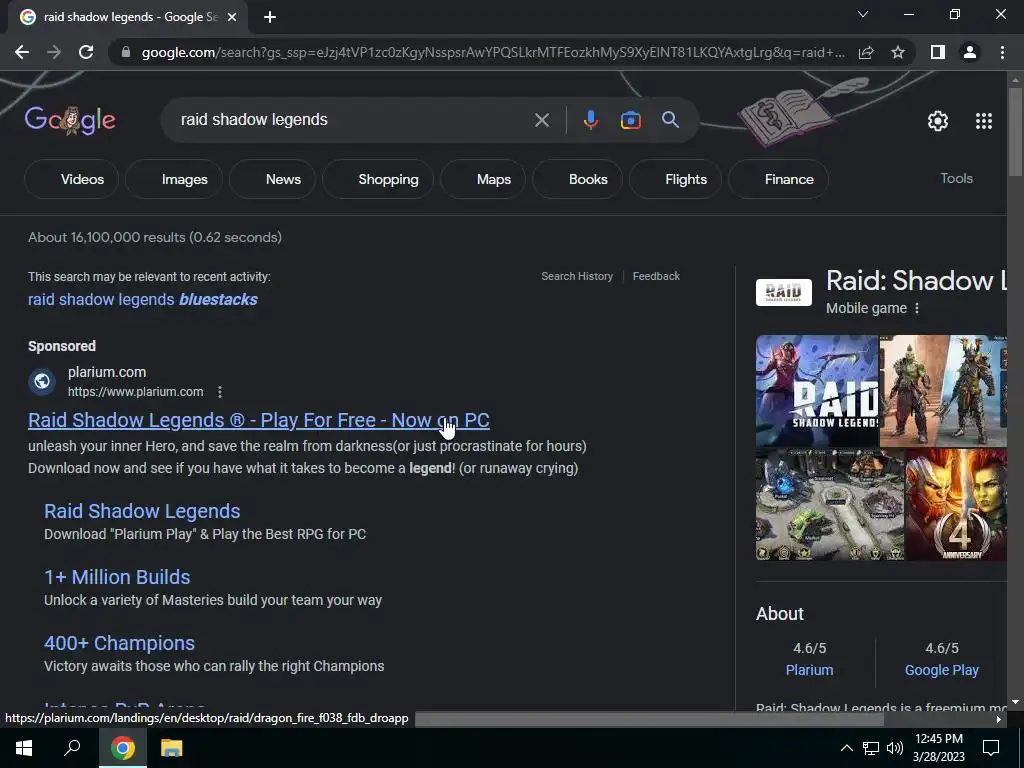
Task: Open File Explorer from taskbar
Action: pyautogui.click(x=171, y=748)
